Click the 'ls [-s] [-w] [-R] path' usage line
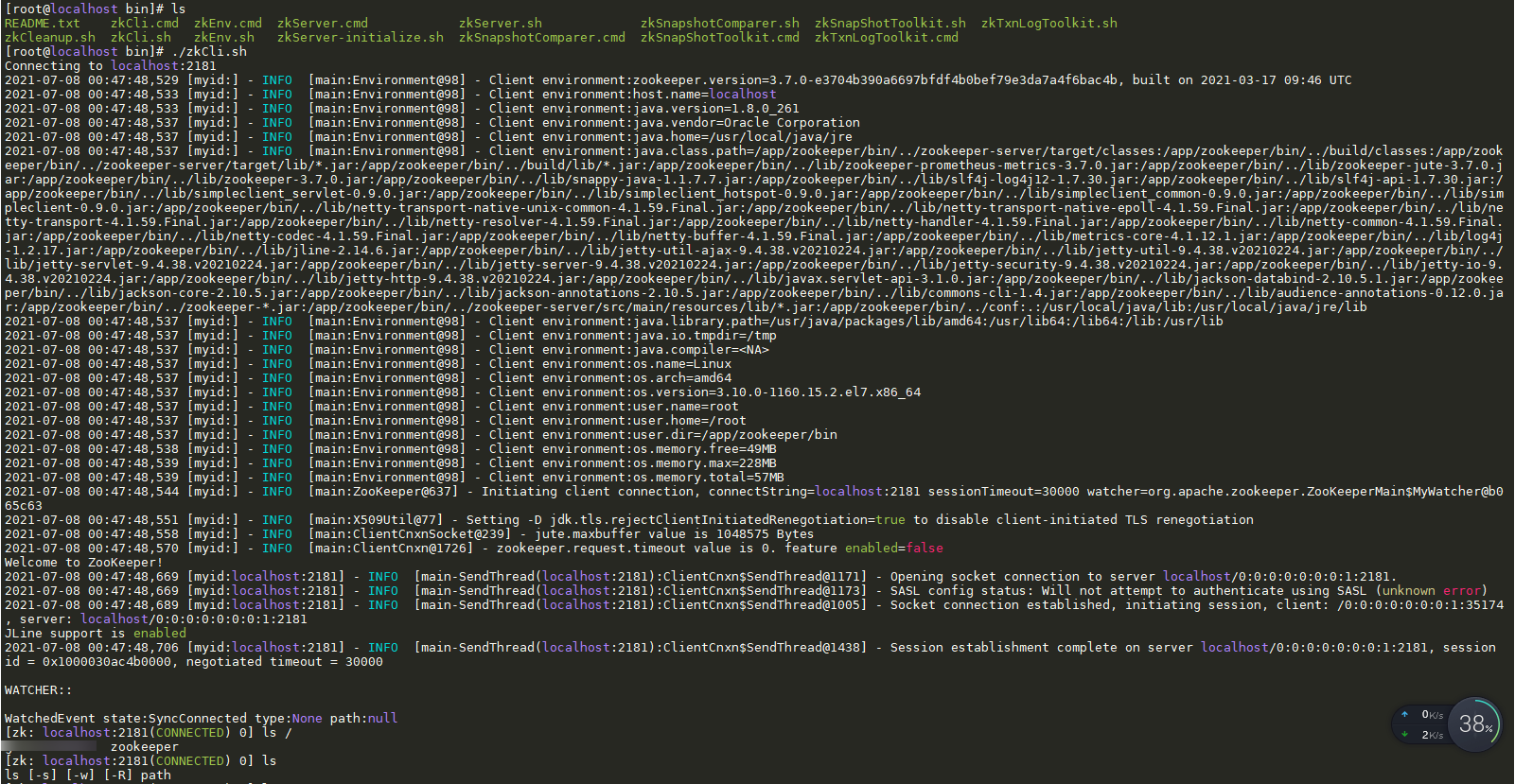Viewport: 1515px width, 784px height. click(88, 775)
